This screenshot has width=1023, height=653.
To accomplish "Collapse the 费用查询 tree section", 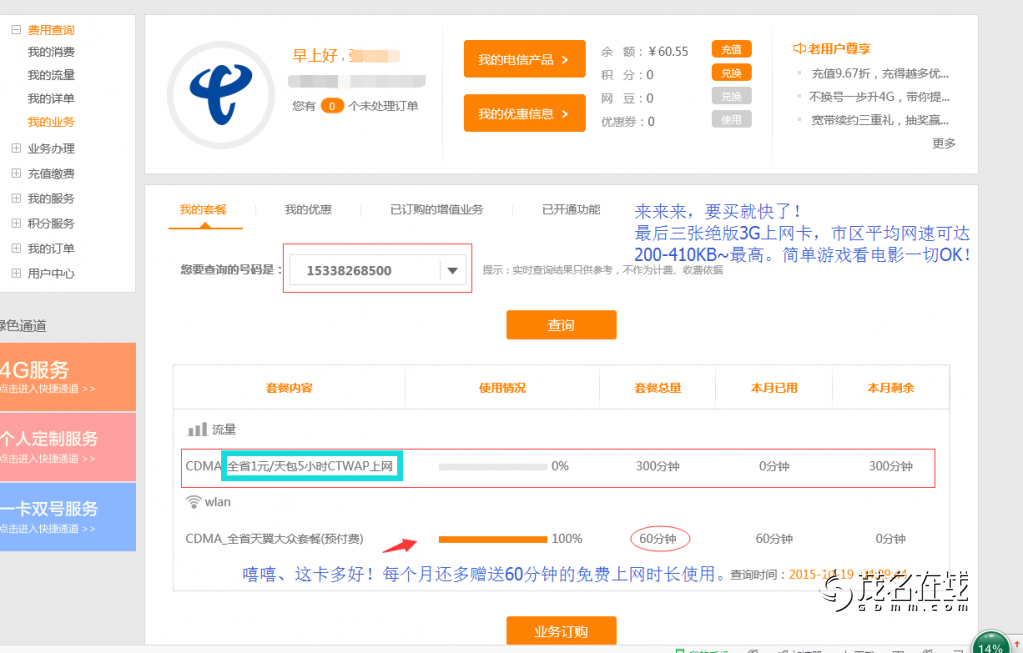I will click(x=16, y=30).
